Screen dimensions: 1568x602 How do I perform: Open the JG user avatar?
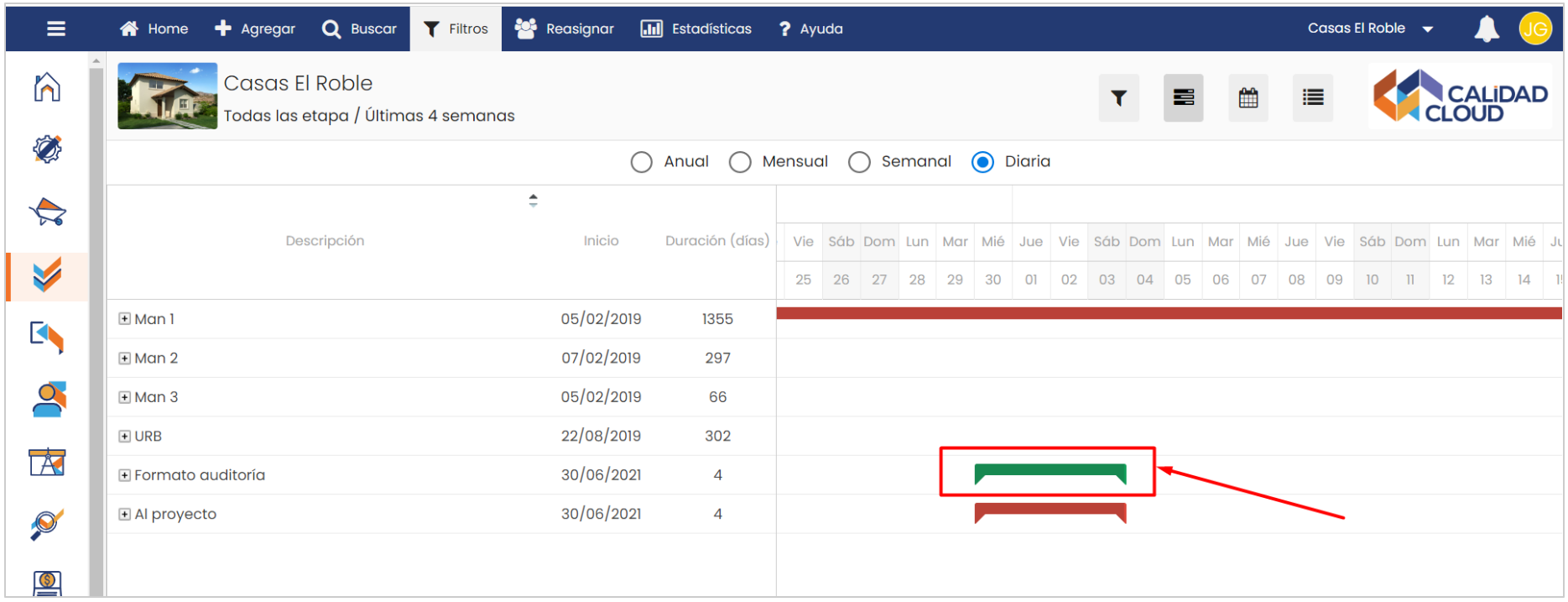click(x=1534, y=29)
